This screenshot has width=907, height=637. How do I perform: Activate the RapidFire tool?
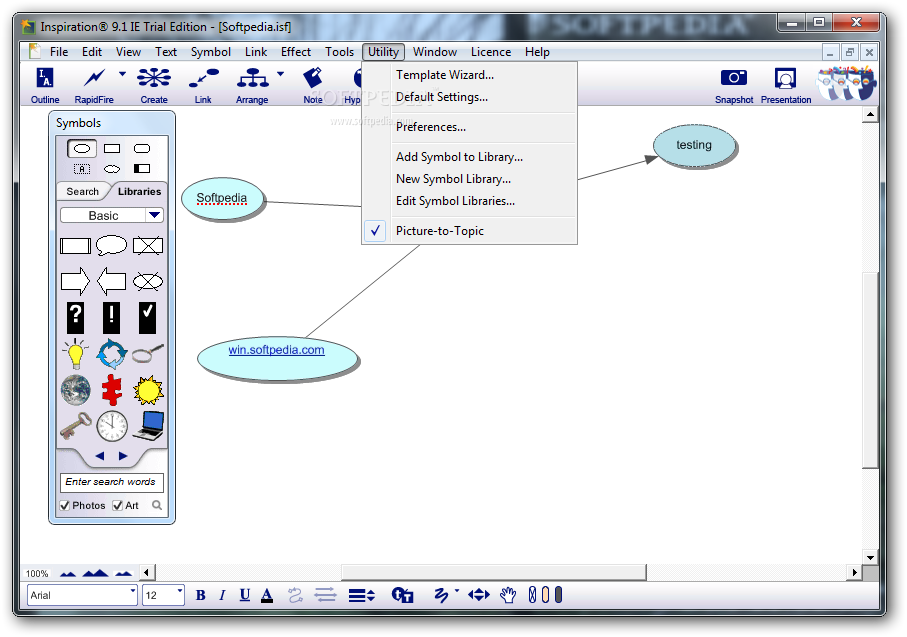pos(94,86)
